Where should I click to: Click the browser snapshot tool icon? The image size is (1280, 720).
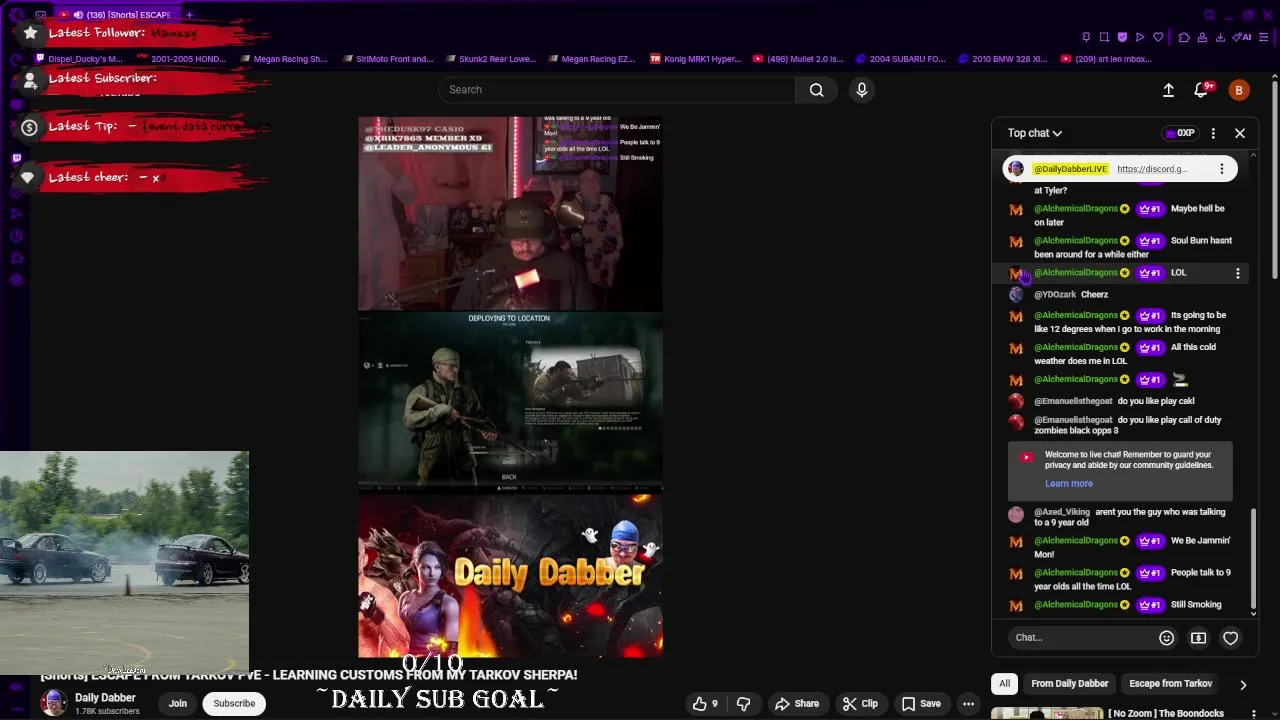tap(1104, 37)
